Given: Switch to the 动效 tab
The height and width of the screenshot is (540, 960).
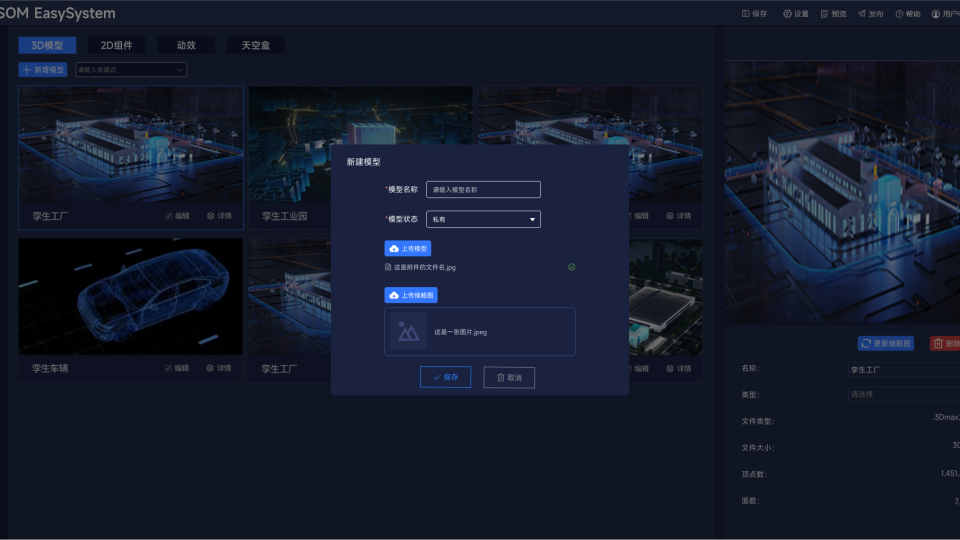Looking at the screenshot, I should click(x=186, y=45).
